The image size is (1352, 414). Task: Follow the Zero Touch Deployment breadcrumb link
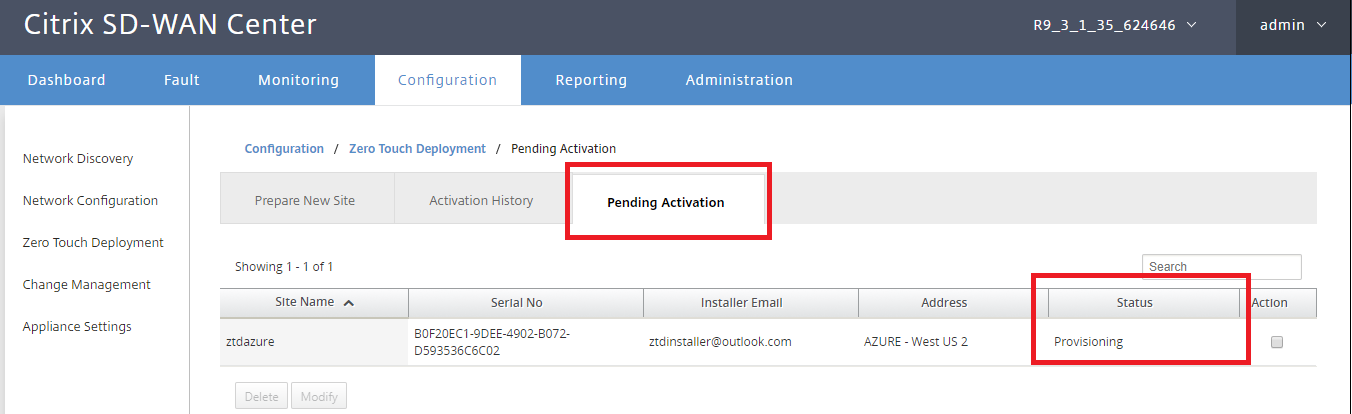417,149
